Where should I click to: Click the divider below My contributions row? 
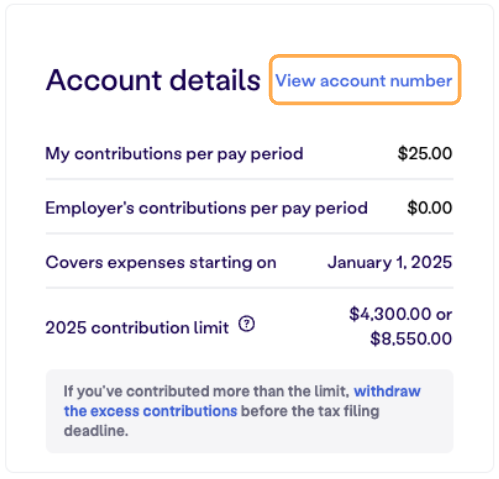pos(249,179)
